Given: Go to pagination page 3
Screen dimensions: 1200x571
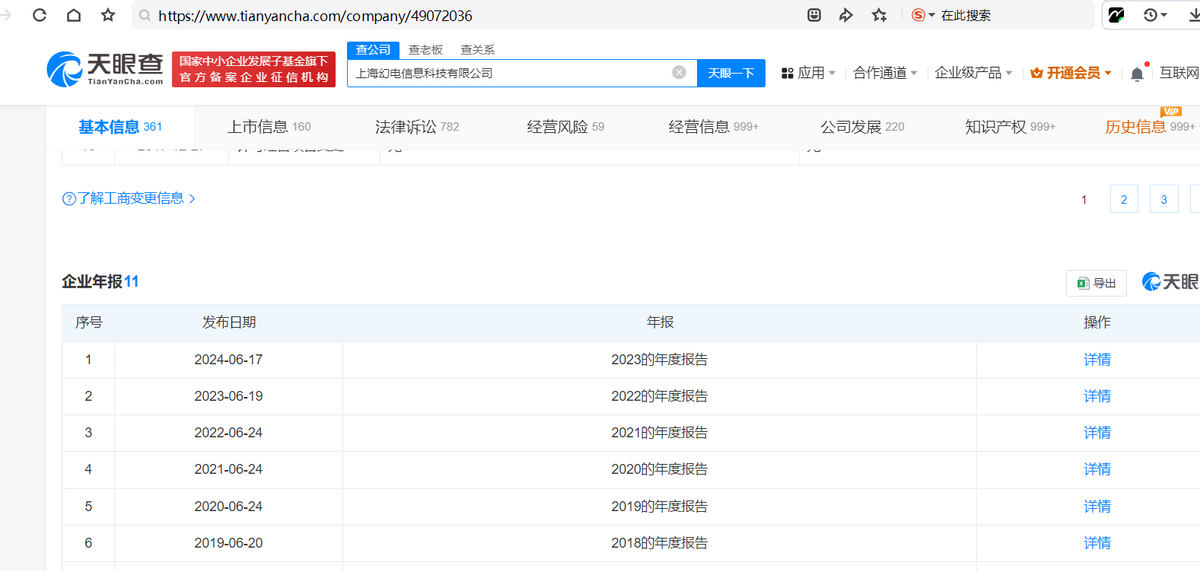Looking at the screenshot, I should tap(1164, 199).
